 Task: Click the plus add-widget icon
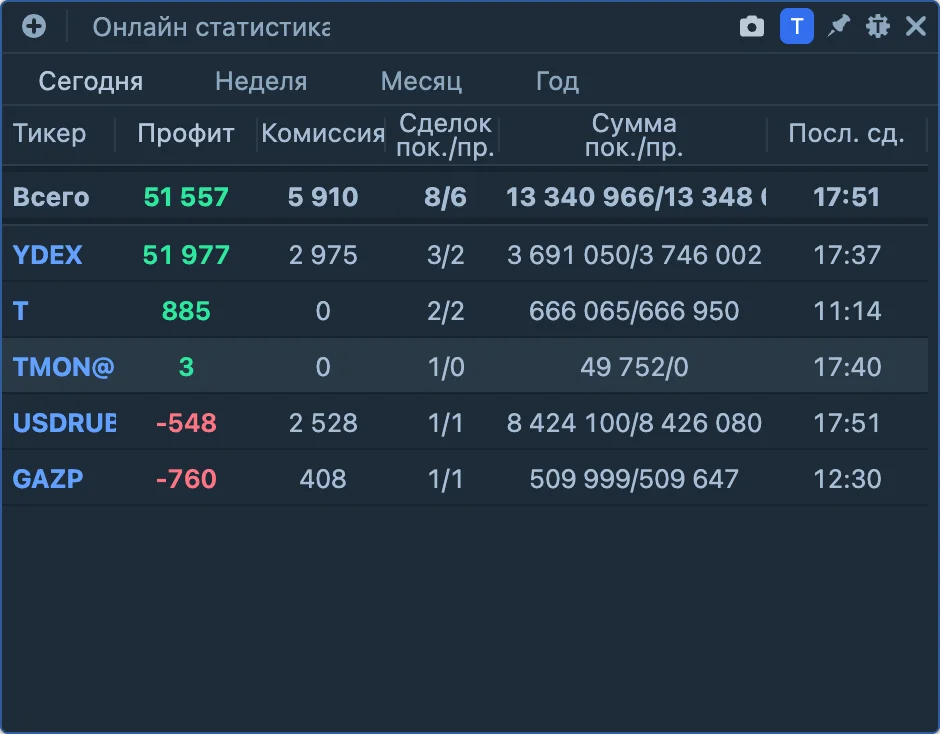[x=34, y=26]
